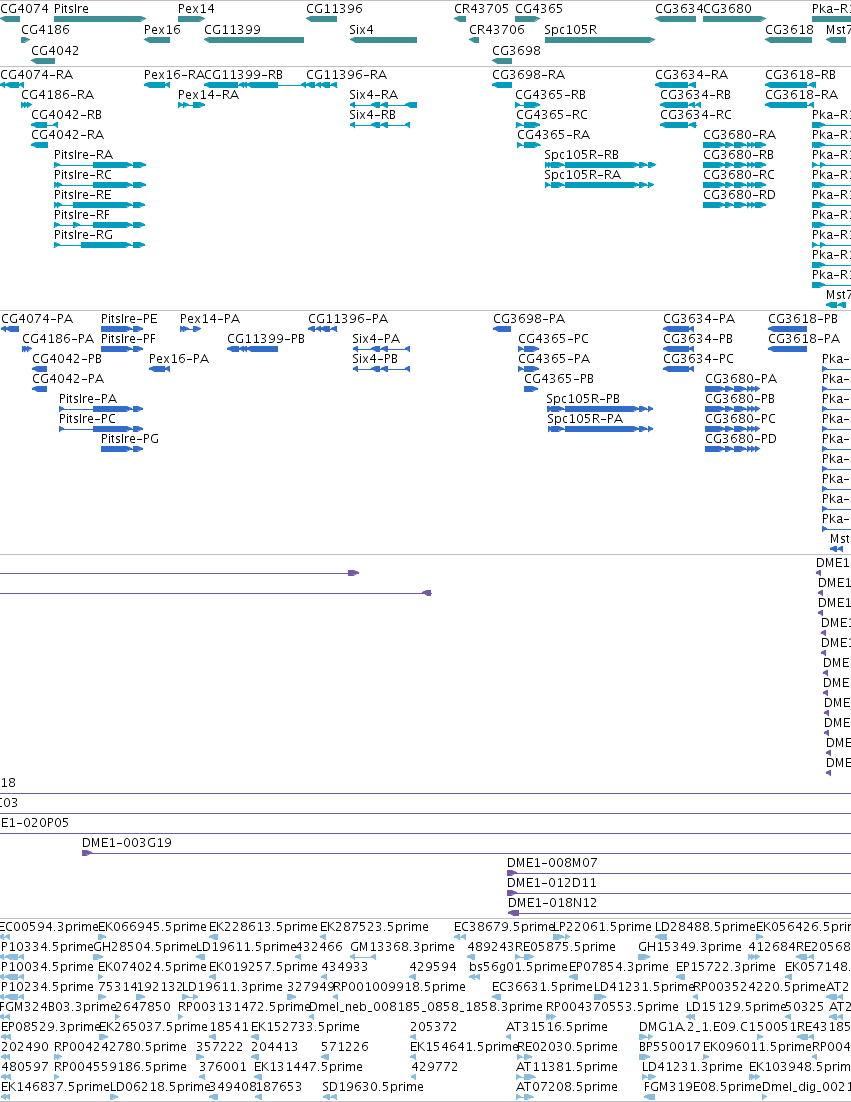Select transcript label Spc105R-RA
Viewport: 851px width, 1102px height.
(582, 174)
